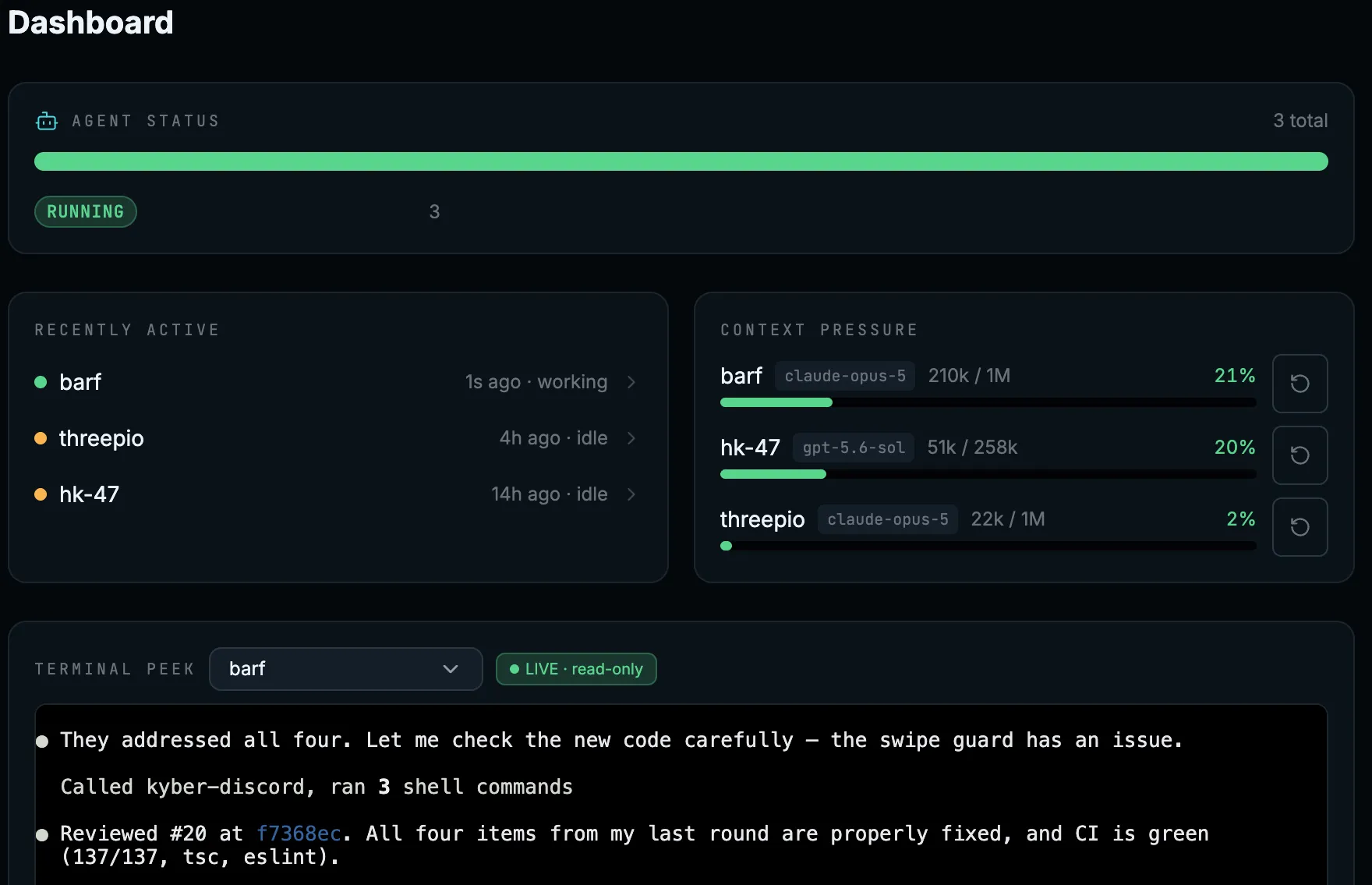Click threepio context pressure bar
The width and height of the screenshot is (1372, 885).
(988, 546)
